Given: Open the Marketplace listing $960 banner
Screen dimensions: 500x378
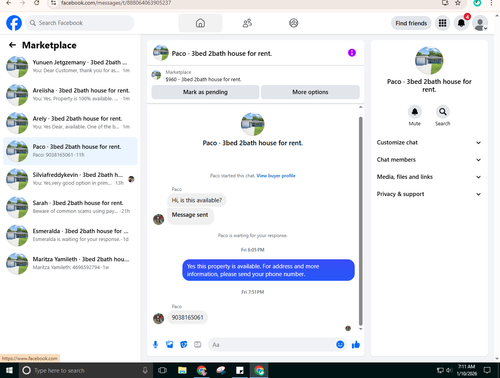Looking at the screenshot, I should (255, 76).
